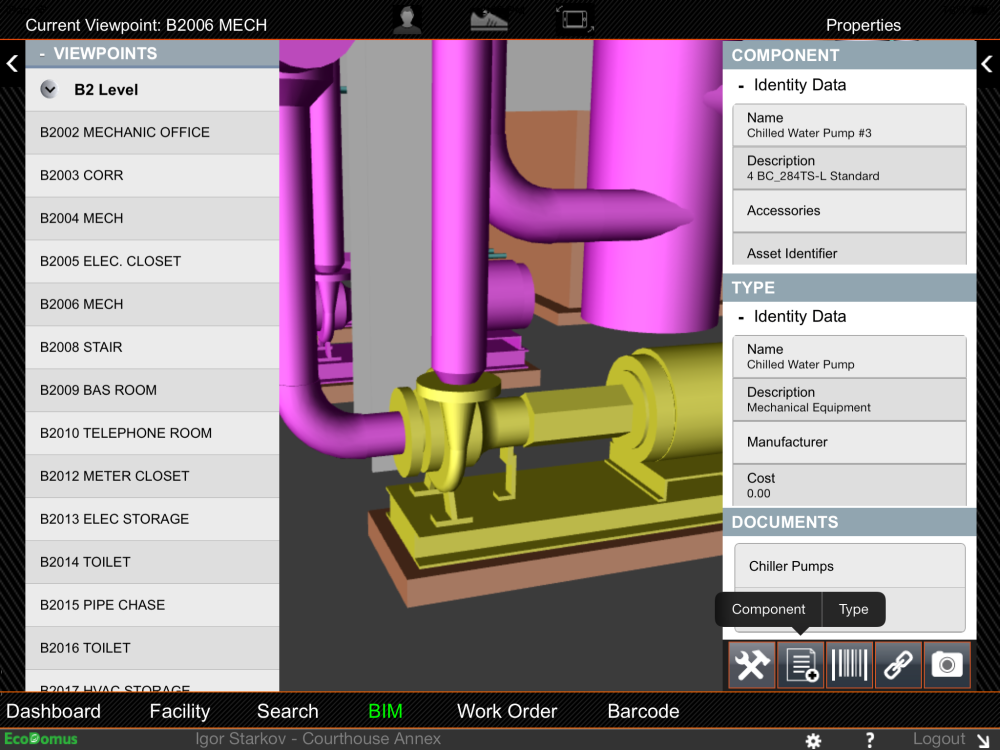
Task: Open the Dashboard tab
Action: 54,711
